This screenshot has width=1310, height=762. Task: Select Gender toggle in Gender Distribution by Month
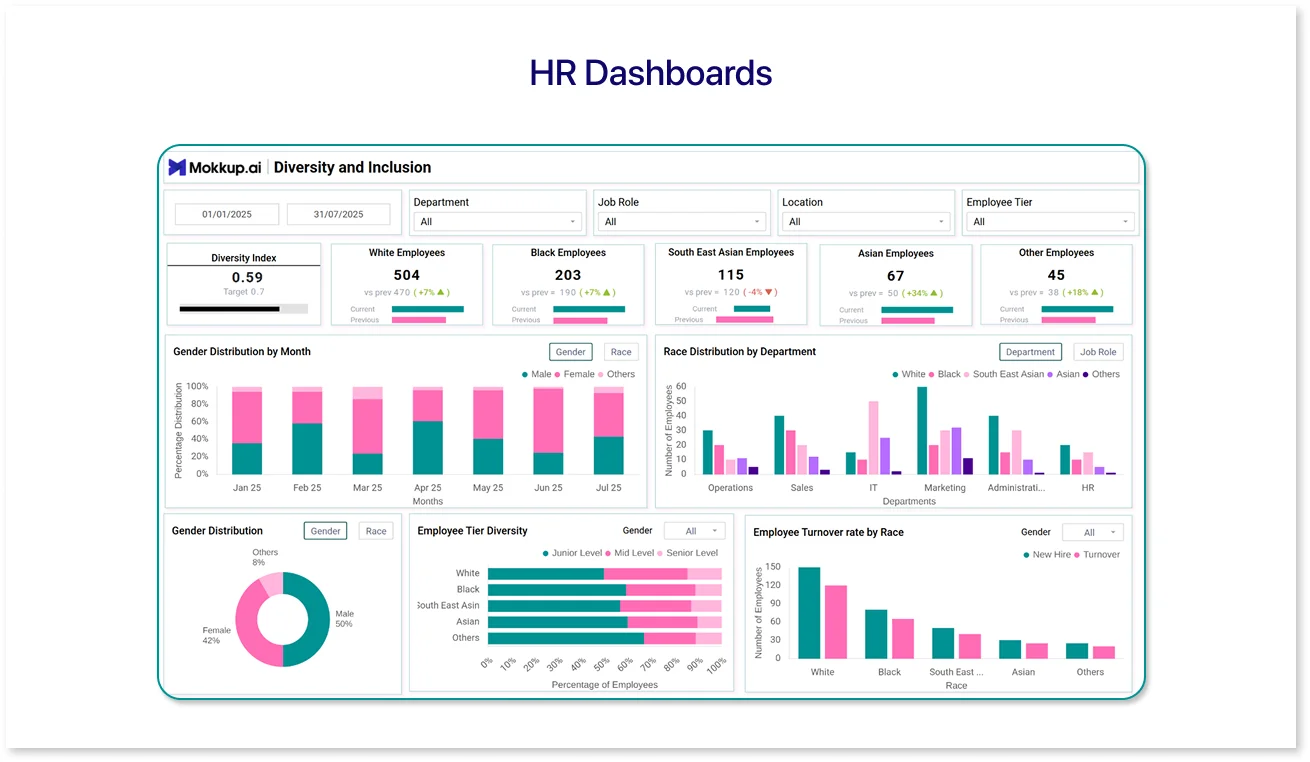point(571,352)
